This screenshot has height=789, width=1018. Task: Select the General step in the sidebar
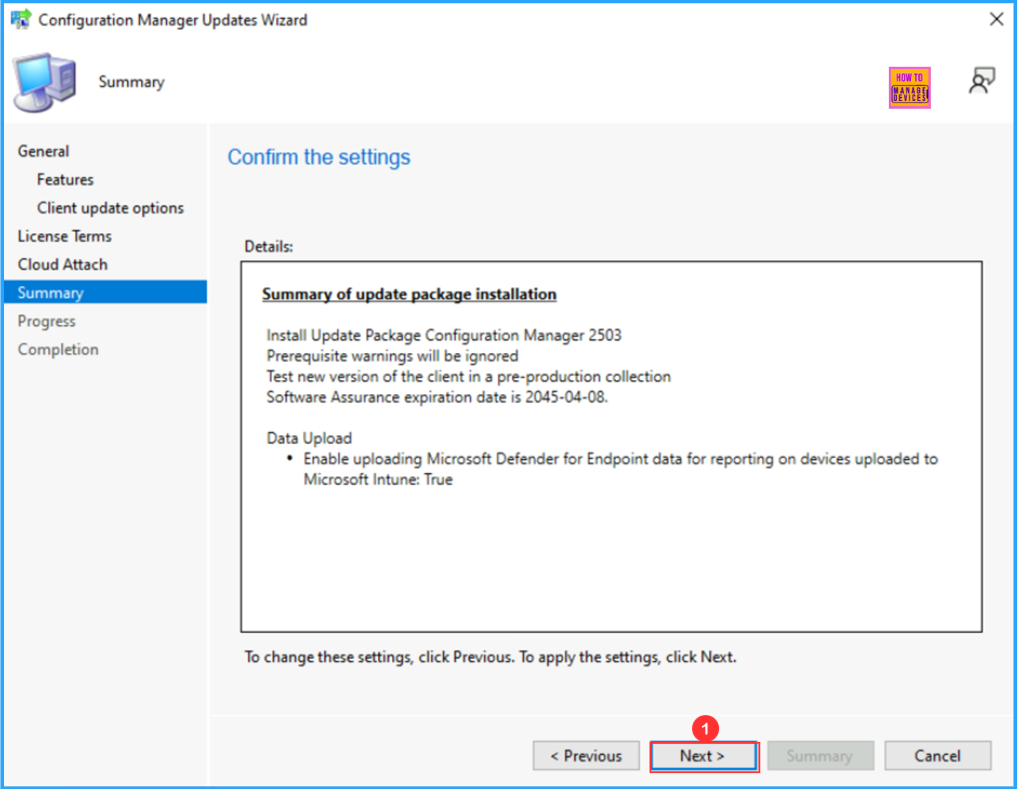coord(43,151)
